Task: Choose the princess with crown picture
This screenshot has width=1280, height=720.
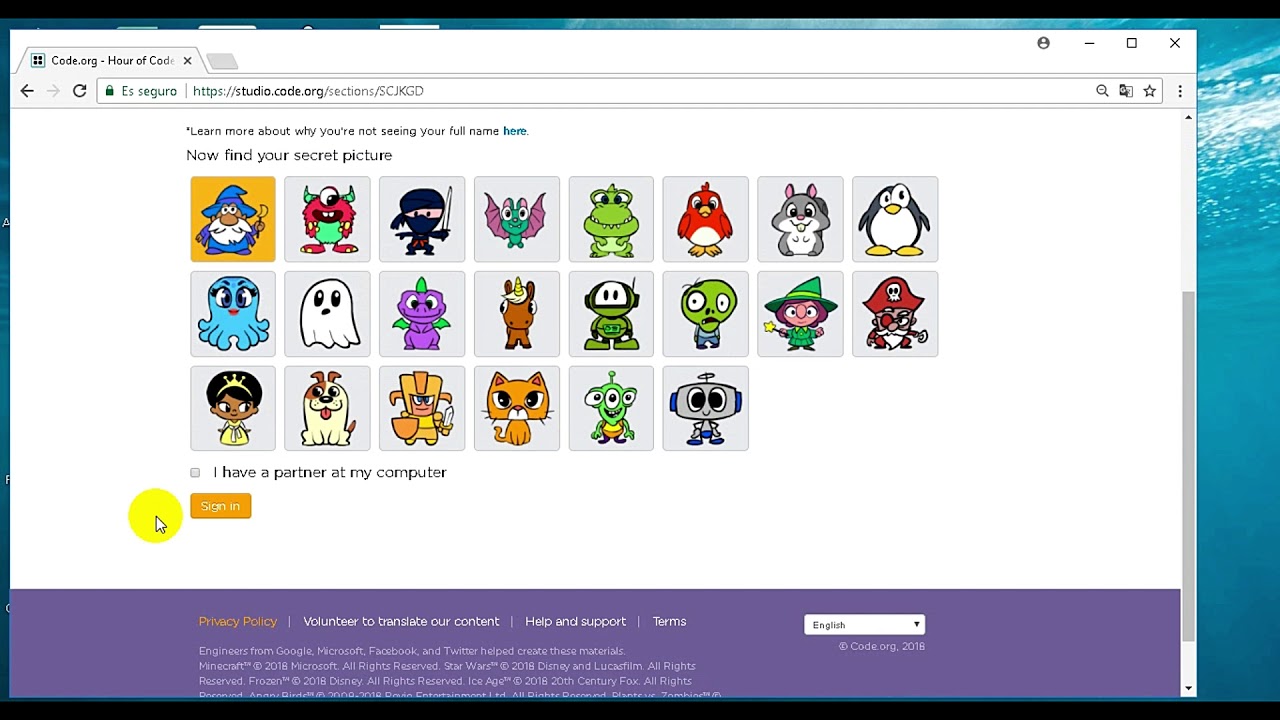Action: pos(233,408)
